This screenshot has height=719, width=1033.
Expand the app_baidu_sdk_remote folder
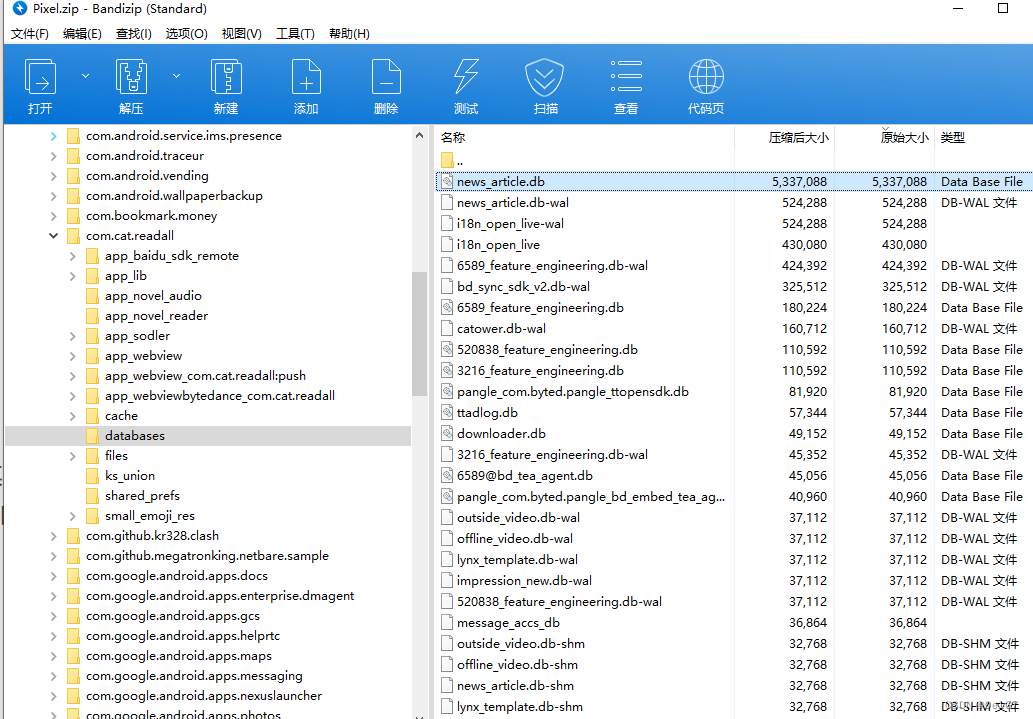point(72,256)
